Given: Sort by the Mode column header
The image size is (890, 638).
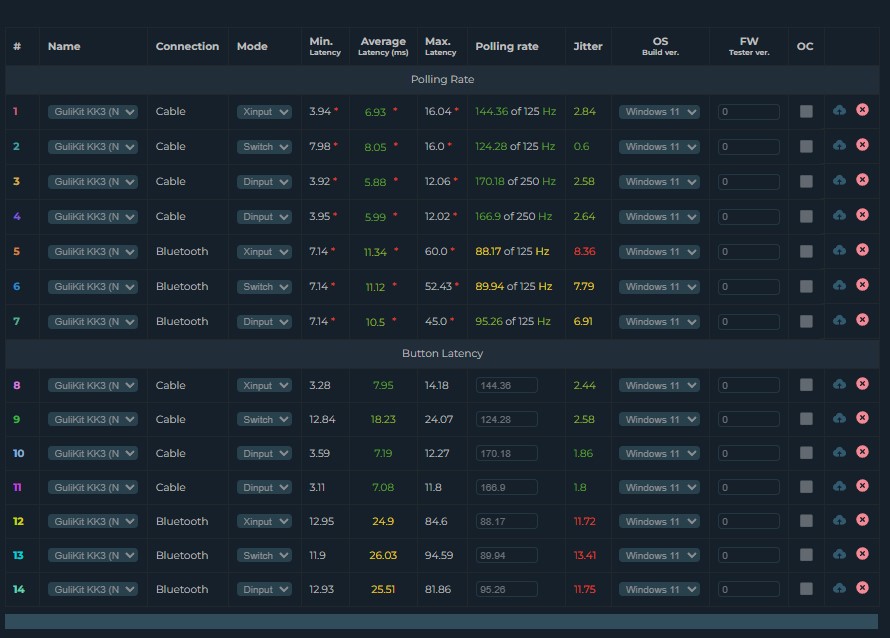Looking at the screenshot, I should tap(252, 47).
